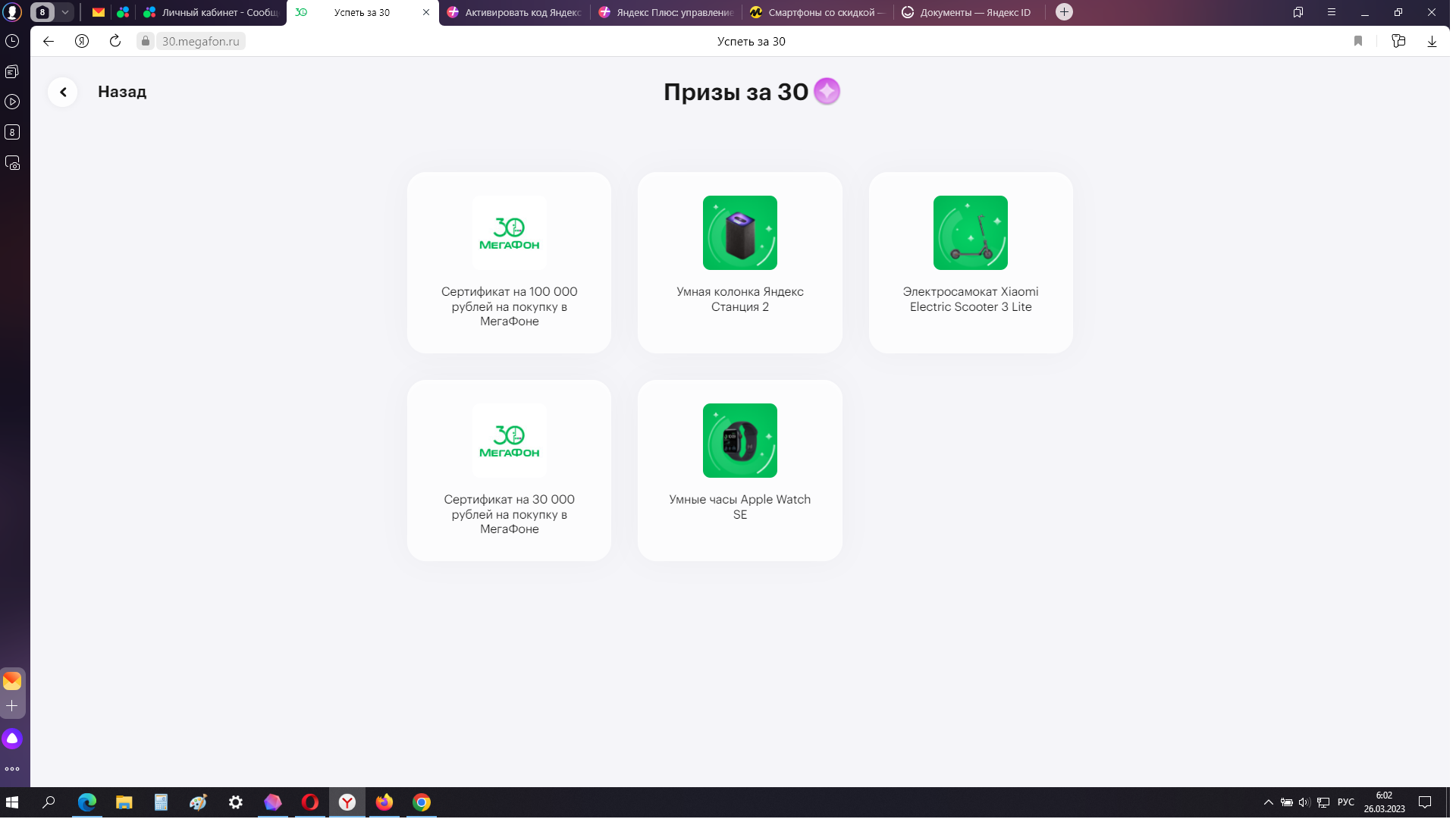Add a site to the sidebar
Screen dimensions: 1456x819
12,706
